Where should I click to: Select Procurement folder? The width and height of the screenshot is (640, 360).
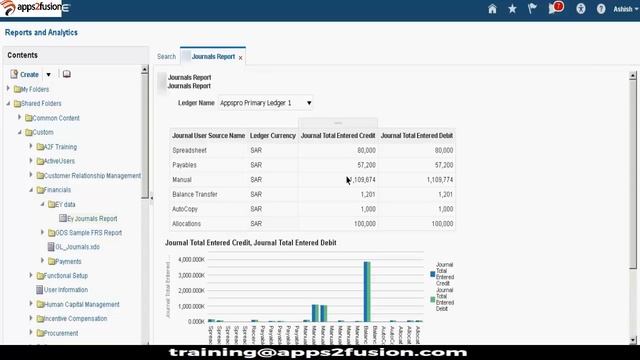(60, 333)
